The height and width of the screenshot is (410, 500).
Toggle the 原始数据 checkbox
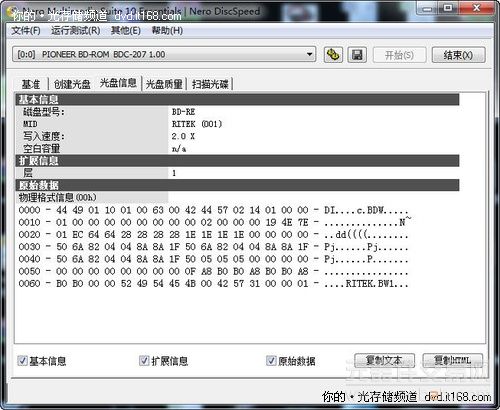click(x=271, y=361)
